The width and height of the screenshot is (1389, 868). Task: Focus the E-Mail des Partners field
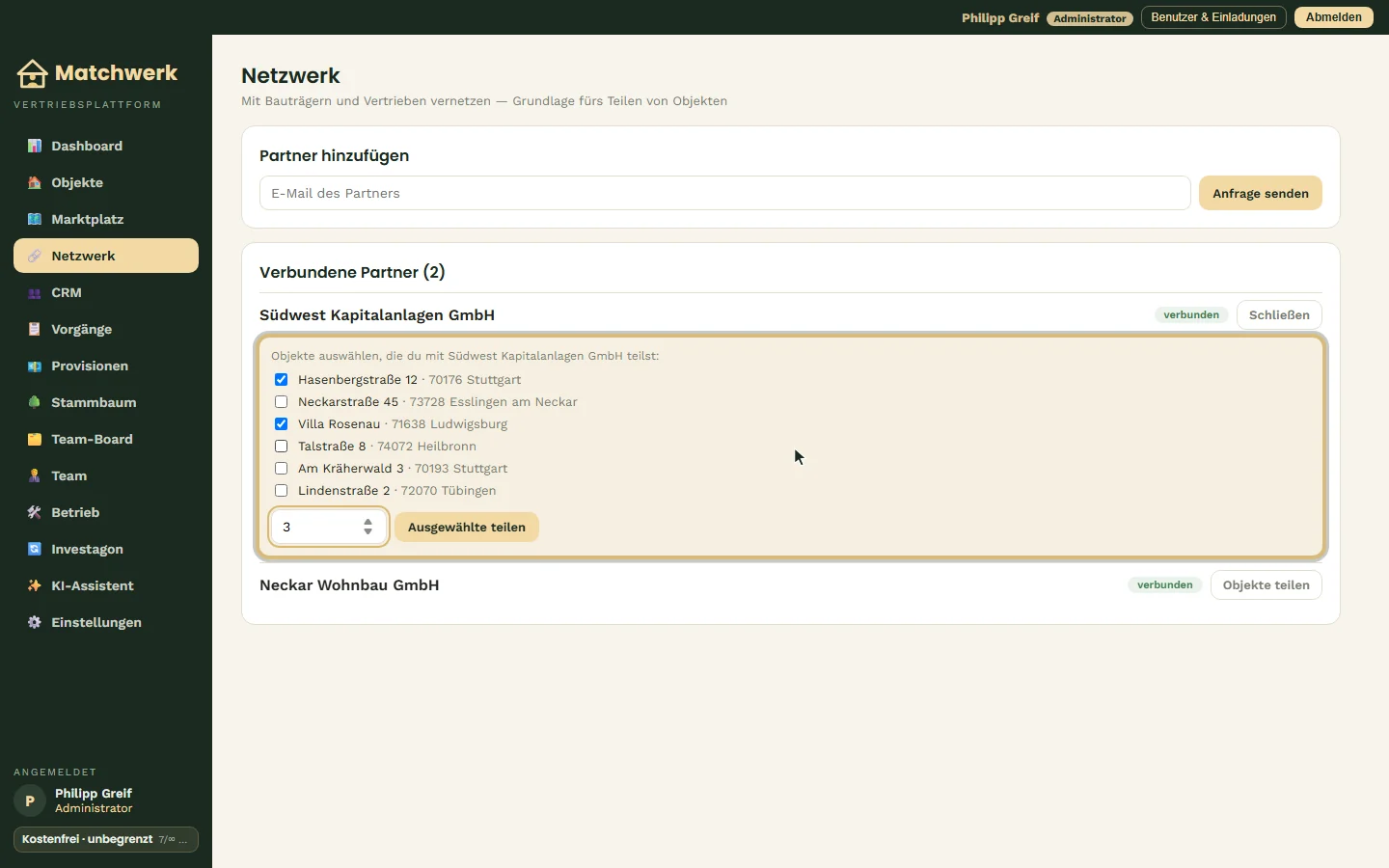[x=724, y=193]
